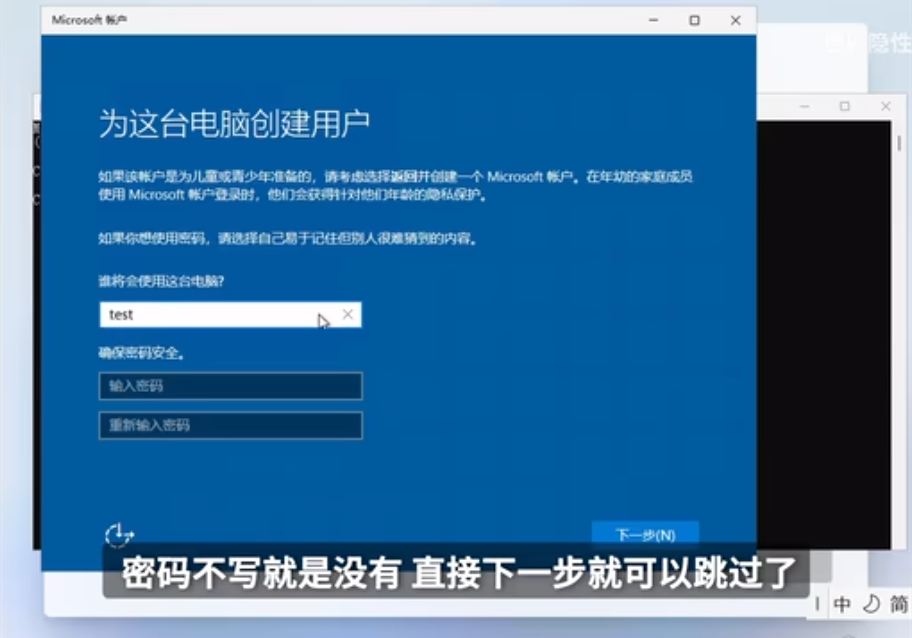Minimize the background console window
This screenshot has height=638, width=912.
click(x=804, y=106)
